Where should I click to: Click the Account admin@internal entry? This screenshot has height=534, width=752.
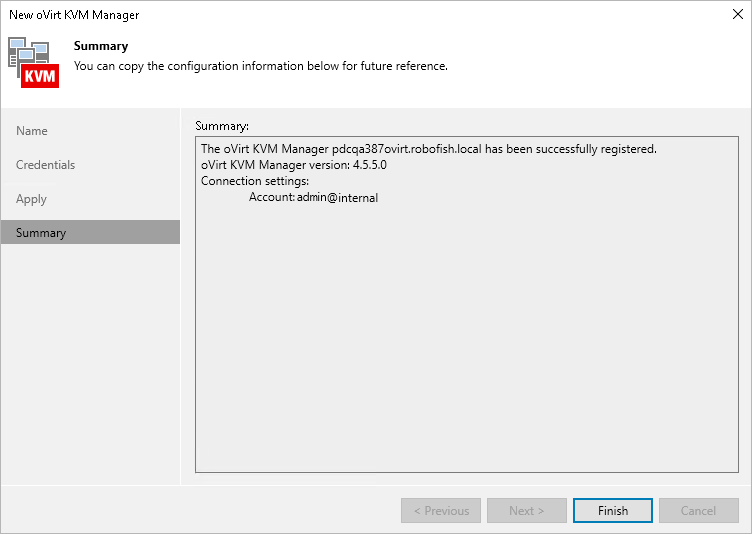(313, 197)
